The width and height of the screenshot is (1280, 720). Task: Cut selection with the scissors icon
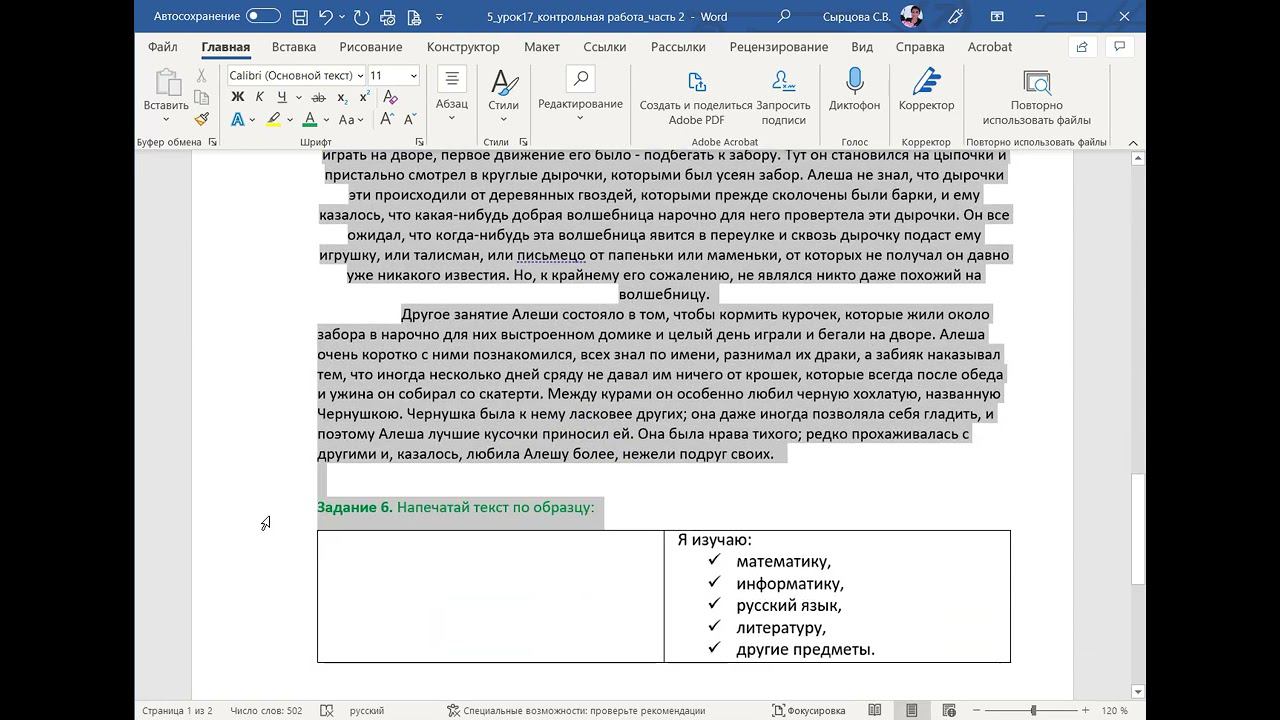pyautogui.click(x=201, y=75)
